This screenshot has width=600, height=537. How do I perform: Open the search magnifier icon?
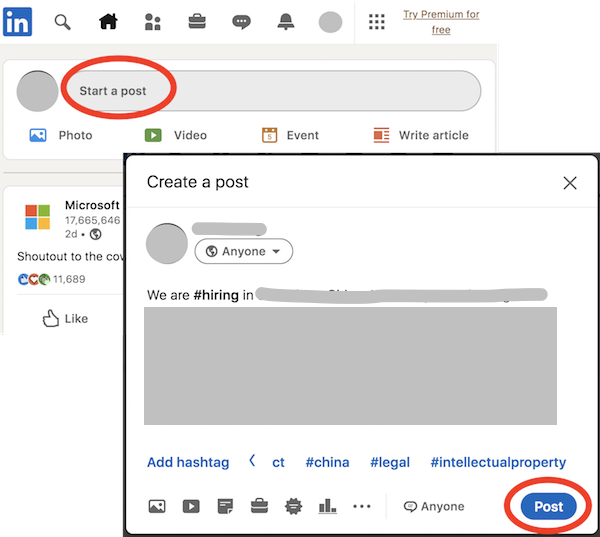(x=62, y=22)
